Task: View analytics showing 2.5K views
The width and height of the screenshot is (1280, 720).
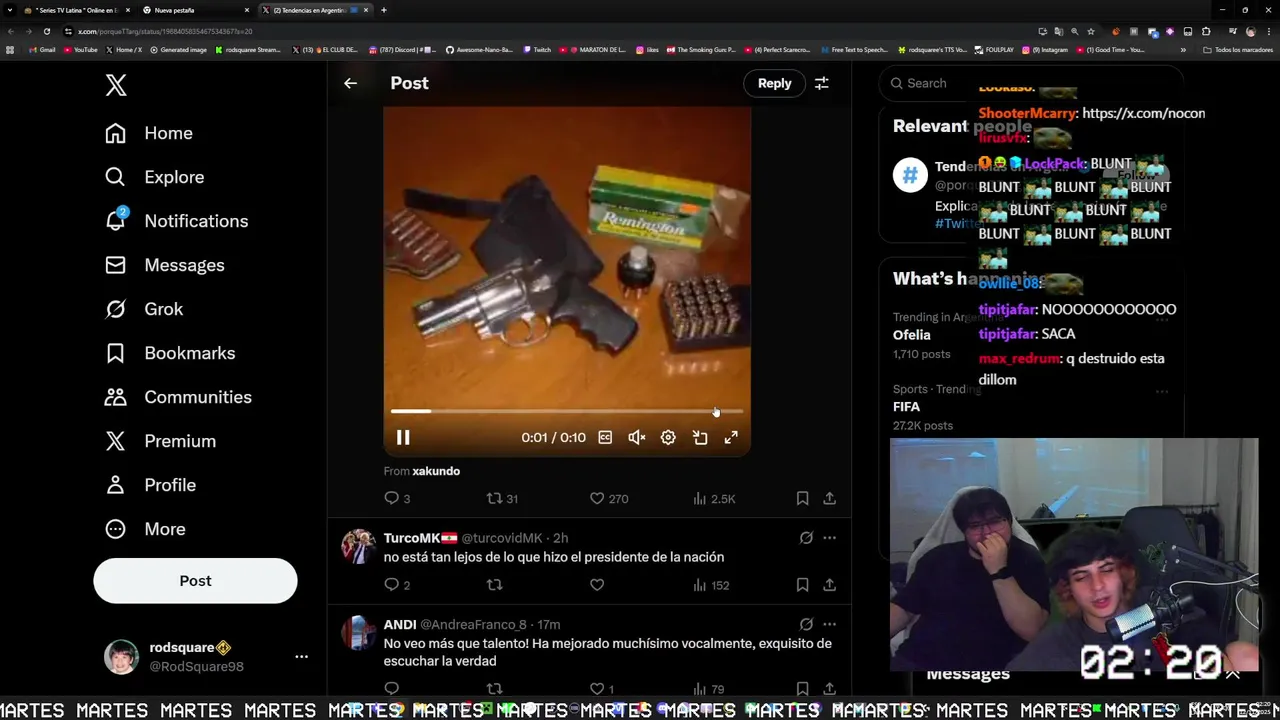Action: [714, 498]
